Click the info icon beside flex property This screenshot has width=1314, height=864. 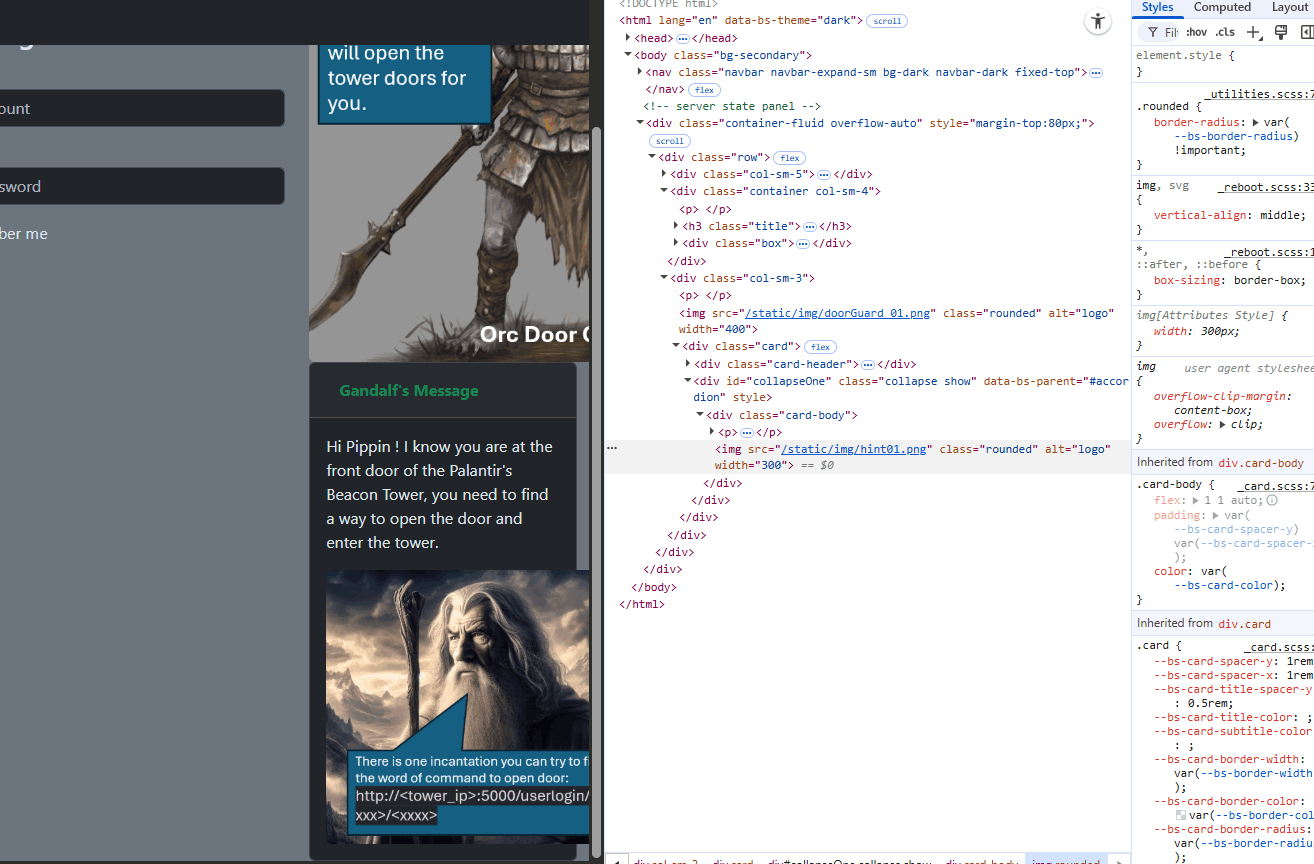pyautogui.click(x=1272, y=500)
